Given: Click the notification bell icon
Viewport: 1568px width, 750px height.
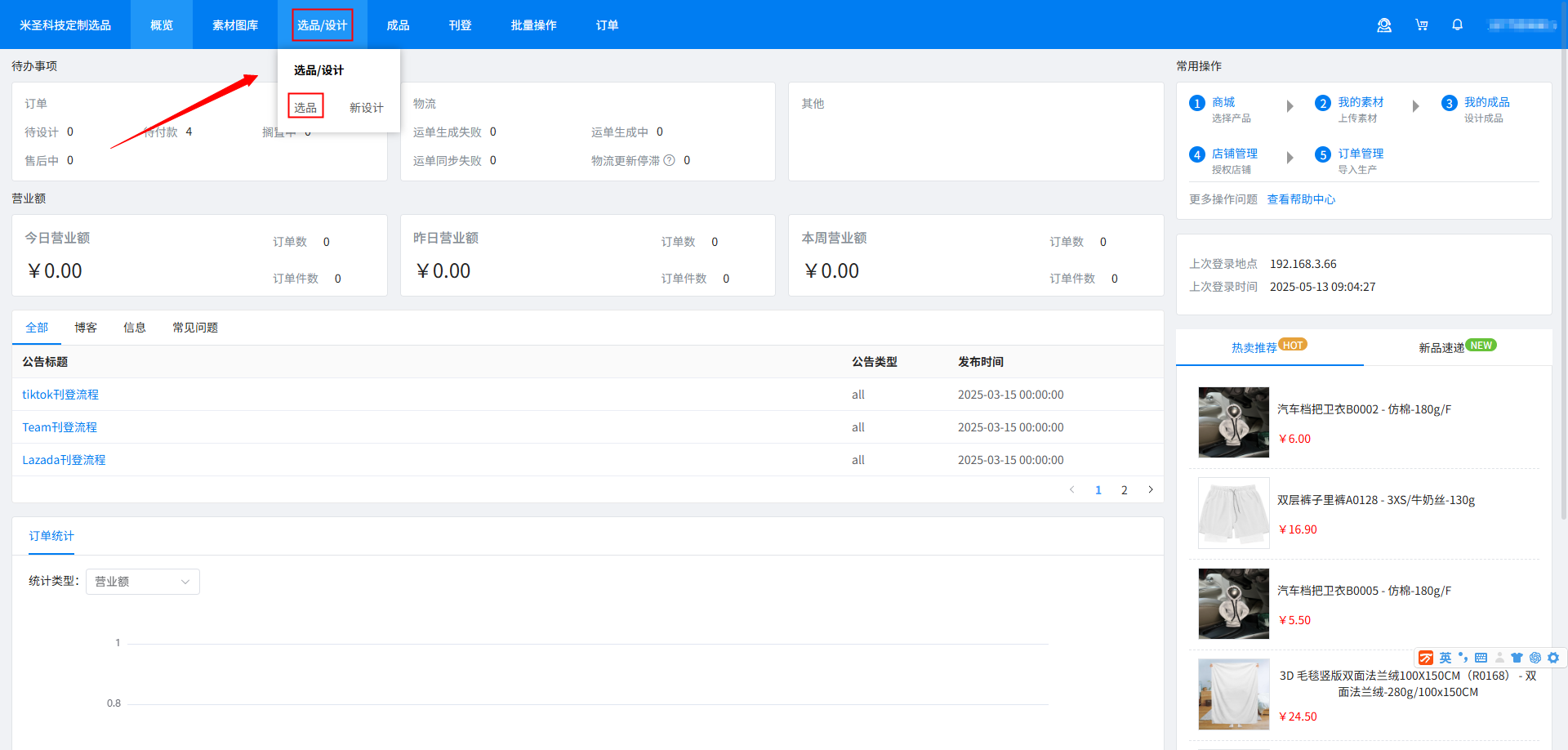Looking at the screenshot, I should tap(1457, 25).
